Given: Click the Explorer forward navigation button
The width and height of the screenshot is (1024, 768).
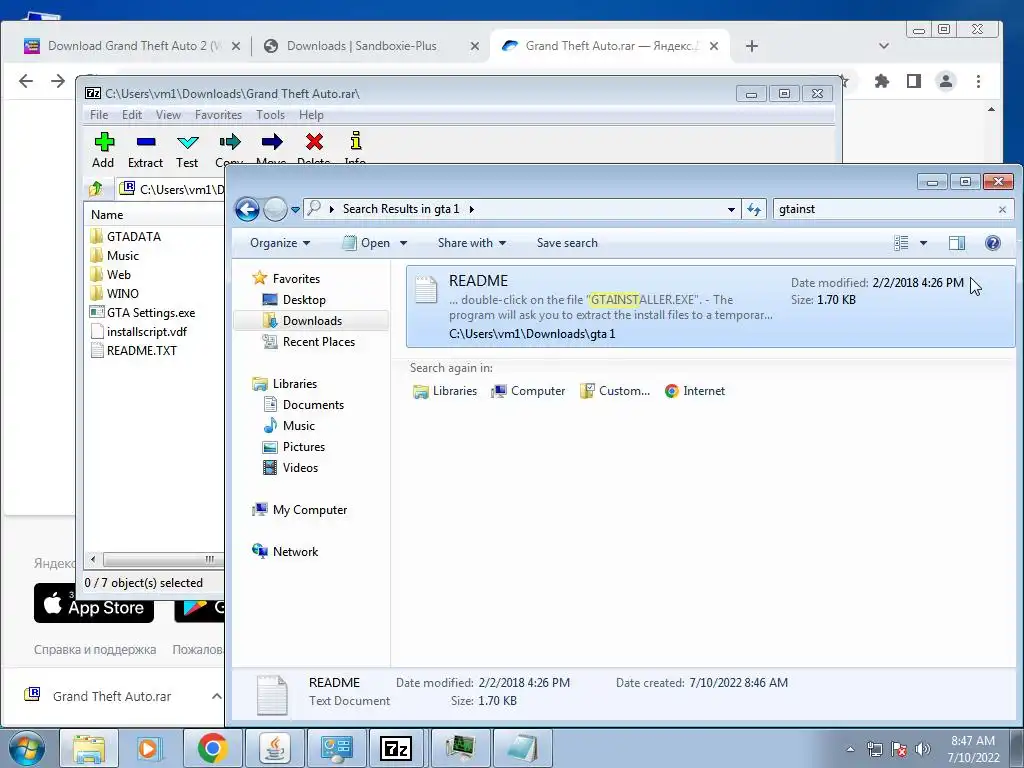Looking at the screenshot, I should (x=275, y=210).
